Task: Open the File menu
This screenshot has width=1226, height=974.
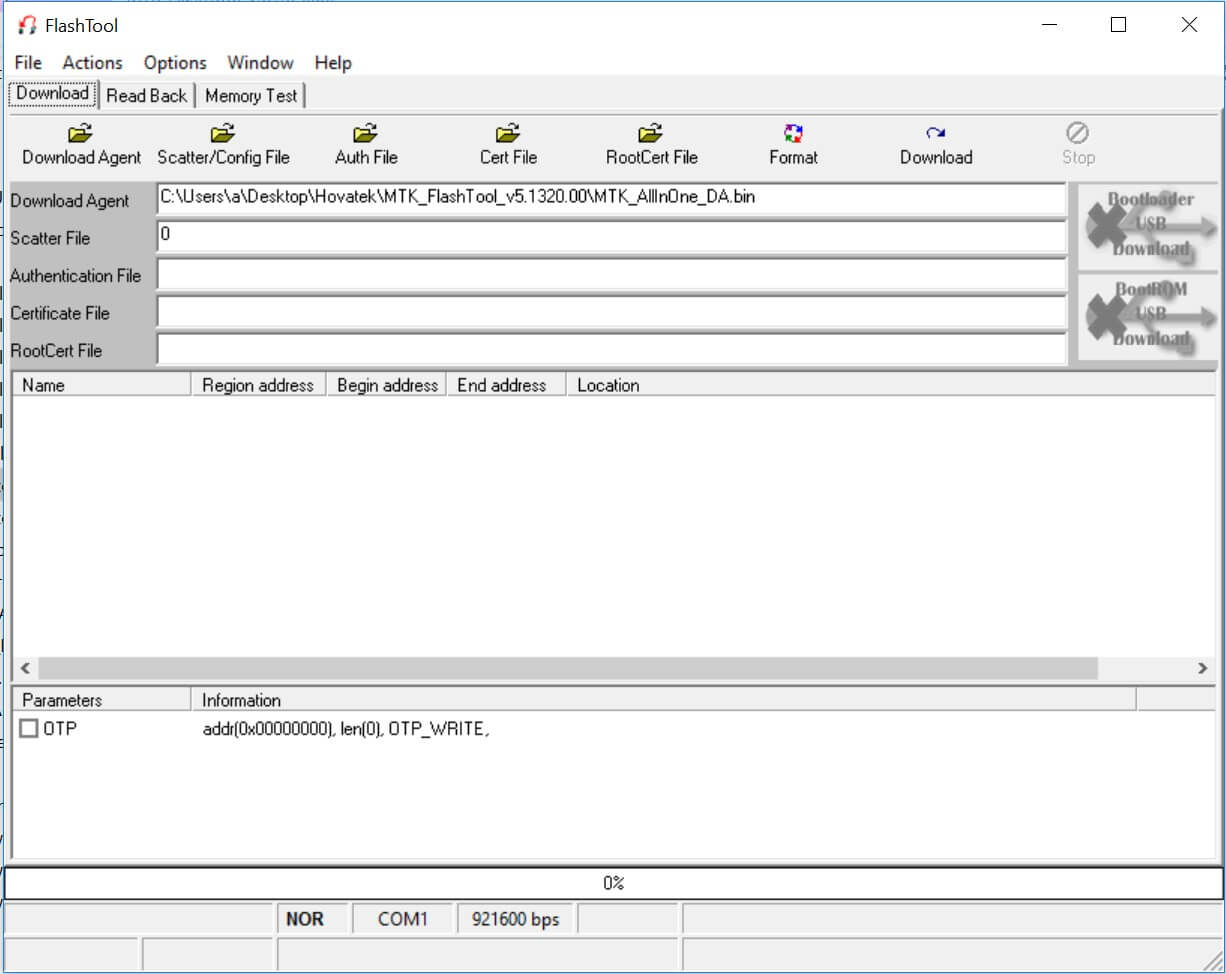Action: [28, 63]
